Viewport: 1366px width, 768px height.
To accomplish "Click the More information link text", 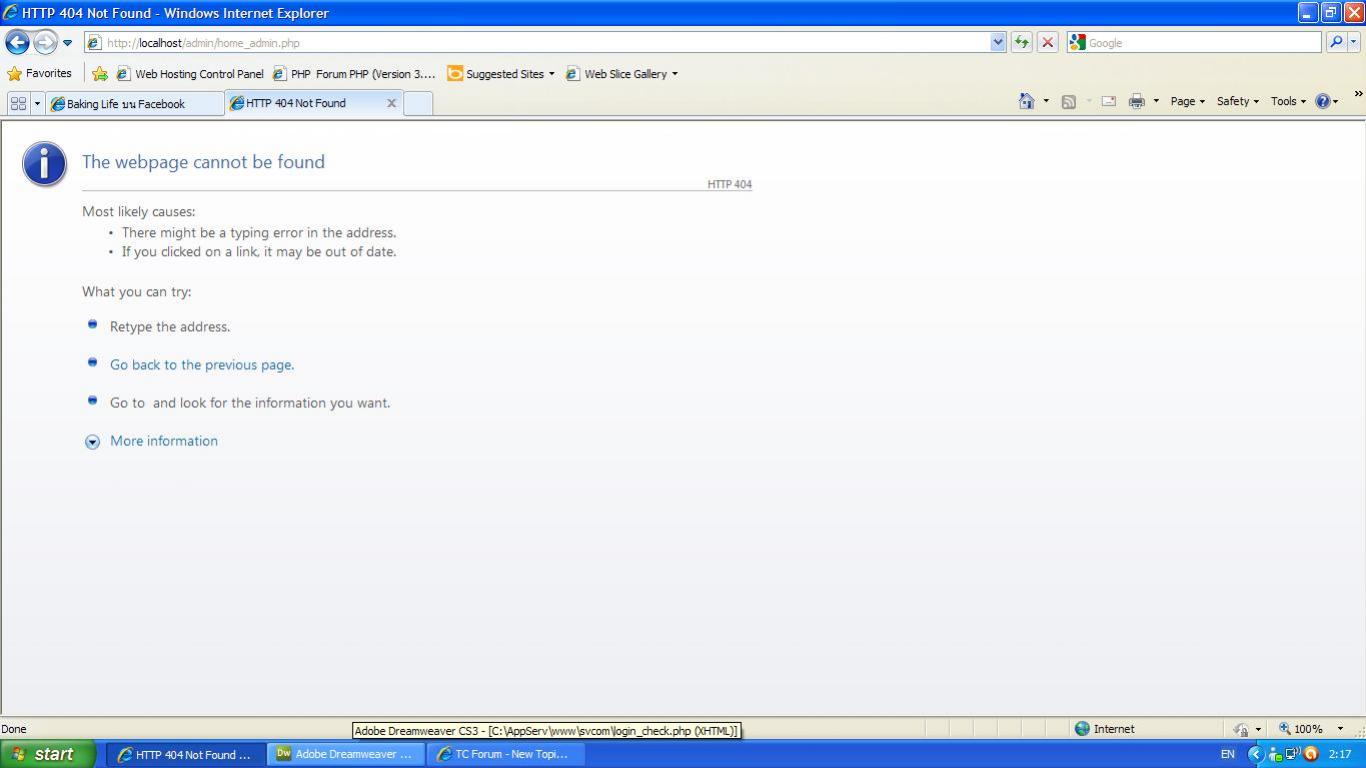I will (164, 441).
